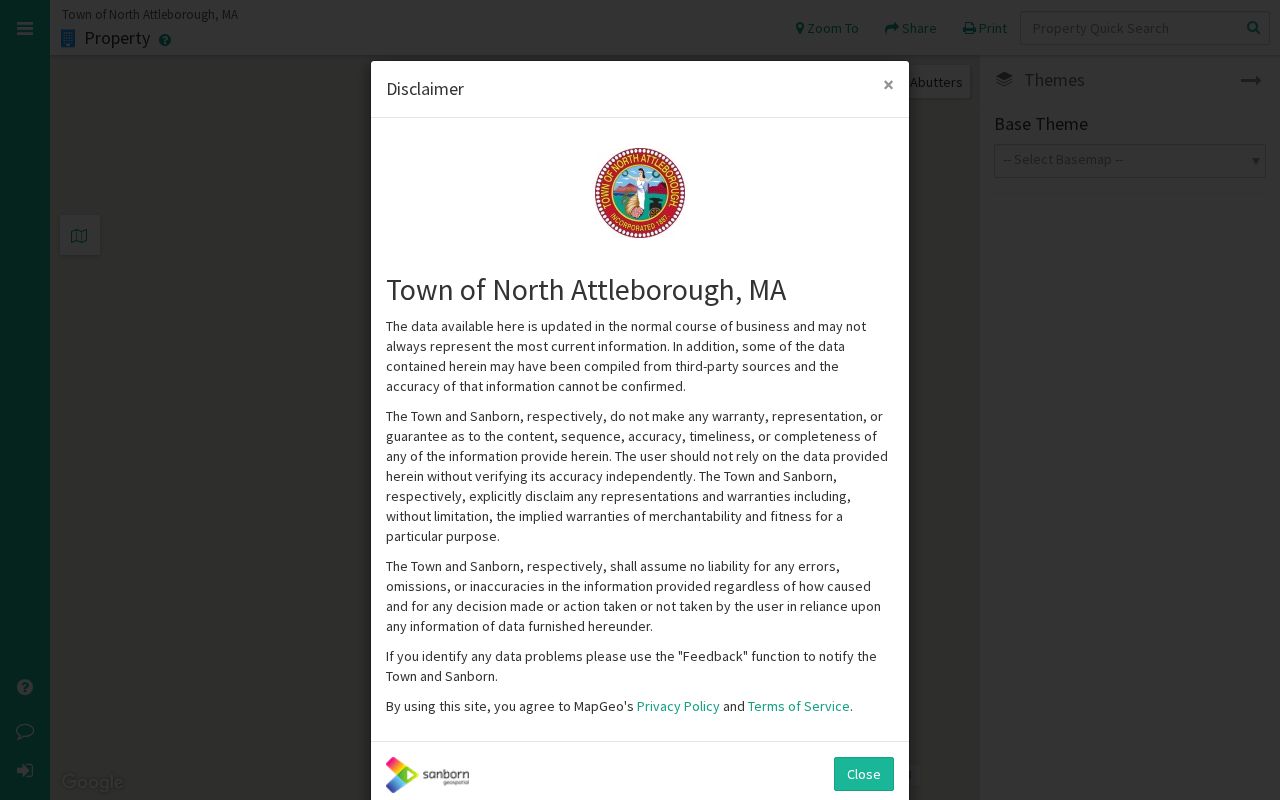Click the North Attleborough town seal

pyautogui.click(x=640, y=193)
